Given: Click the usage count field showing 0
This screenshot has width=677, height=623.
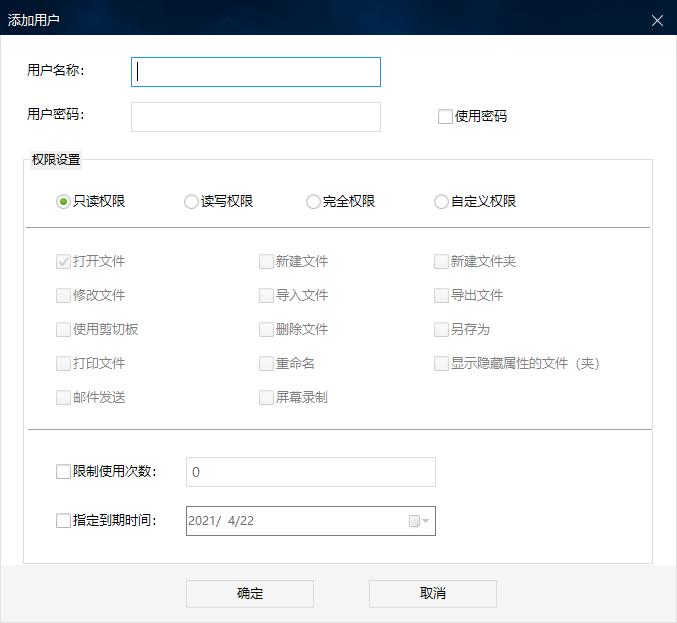Looking at the screenshot, I should click(x=310, y=472).
